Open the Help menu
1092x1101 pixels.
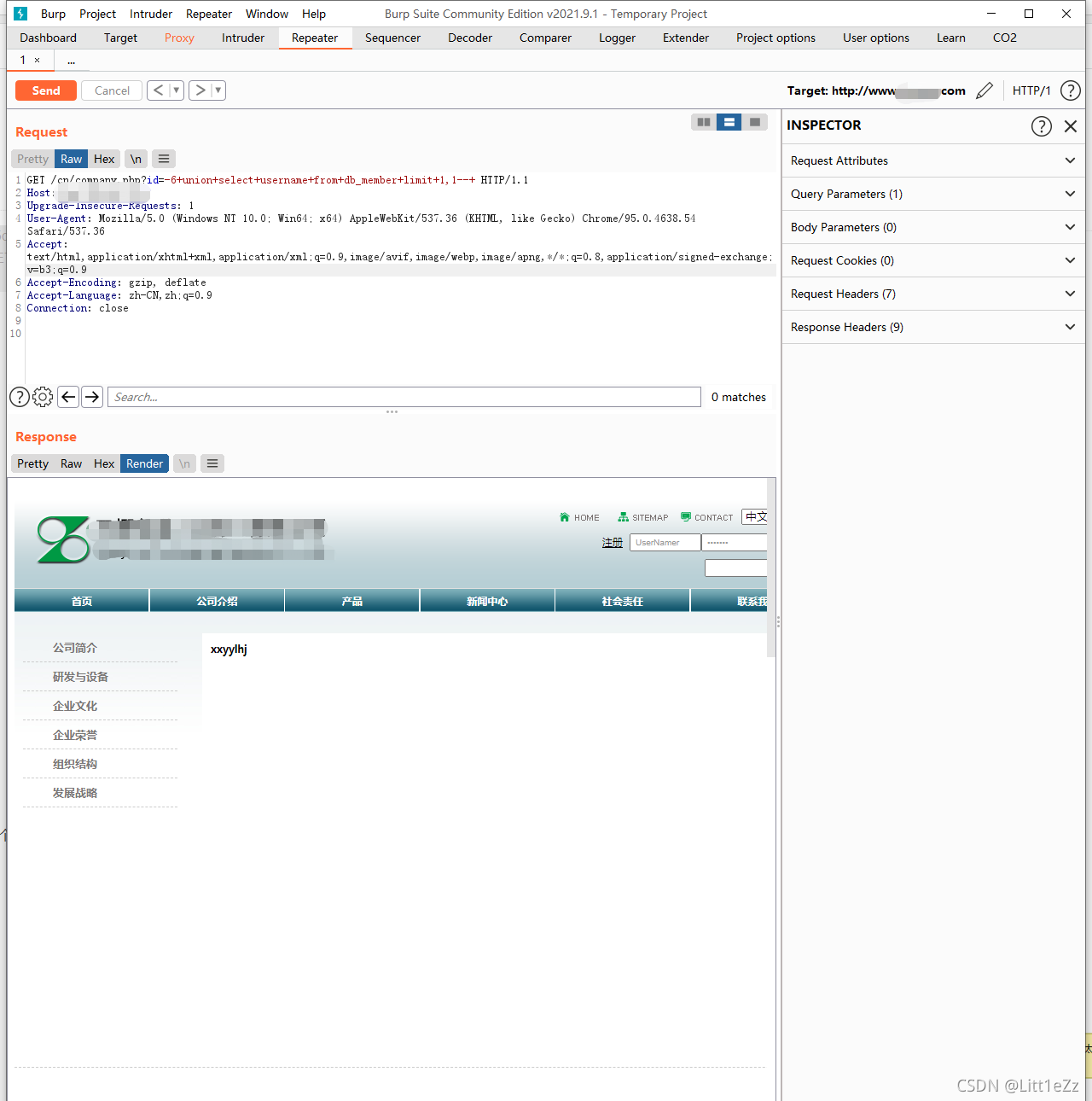(x=314, y=14)
